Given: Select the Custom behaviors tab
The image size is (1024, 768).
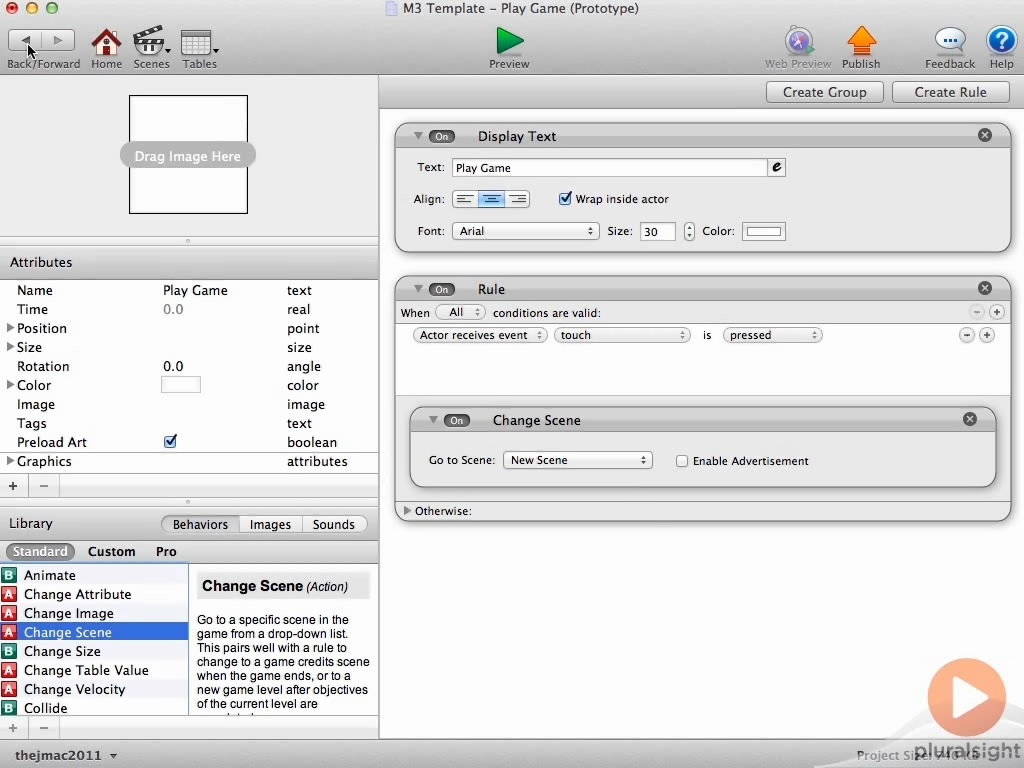Looking at the screenshot, I should [112, 551].
